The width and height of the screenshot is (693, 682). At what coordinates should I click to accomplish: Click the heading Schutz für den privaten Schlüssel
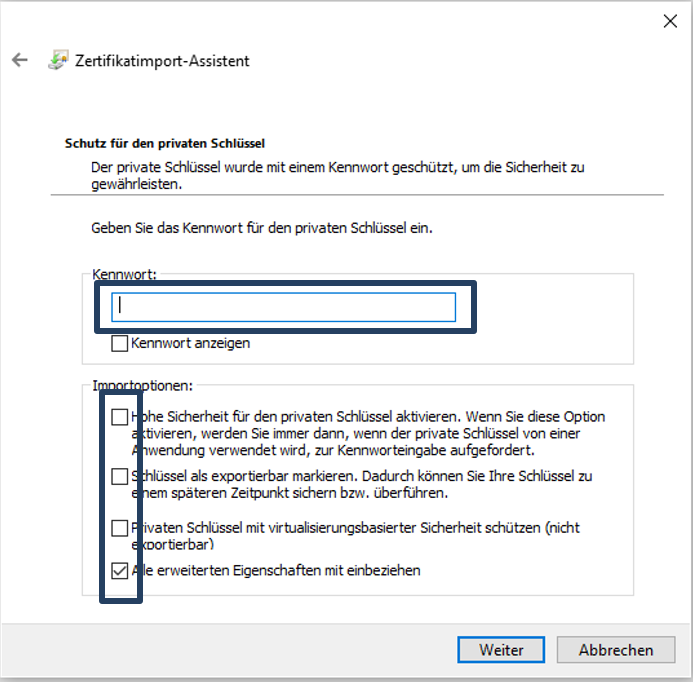tap(164, 144)
